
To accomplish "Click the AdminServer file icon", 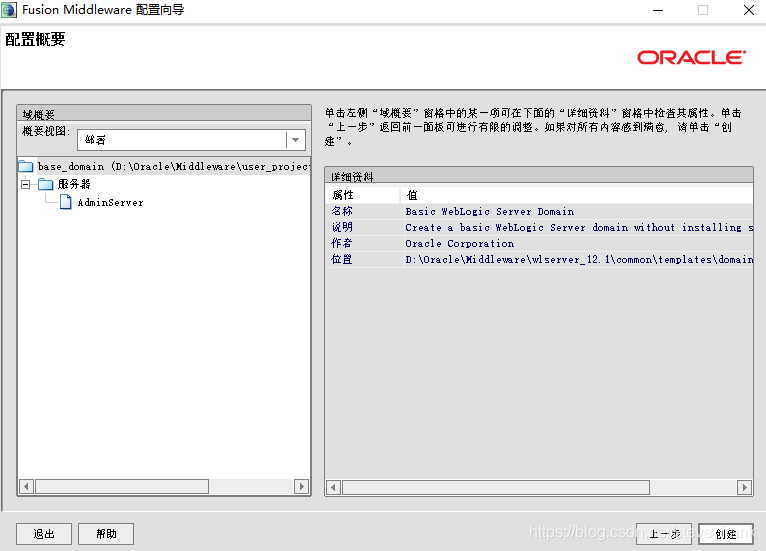I will 66,202.
